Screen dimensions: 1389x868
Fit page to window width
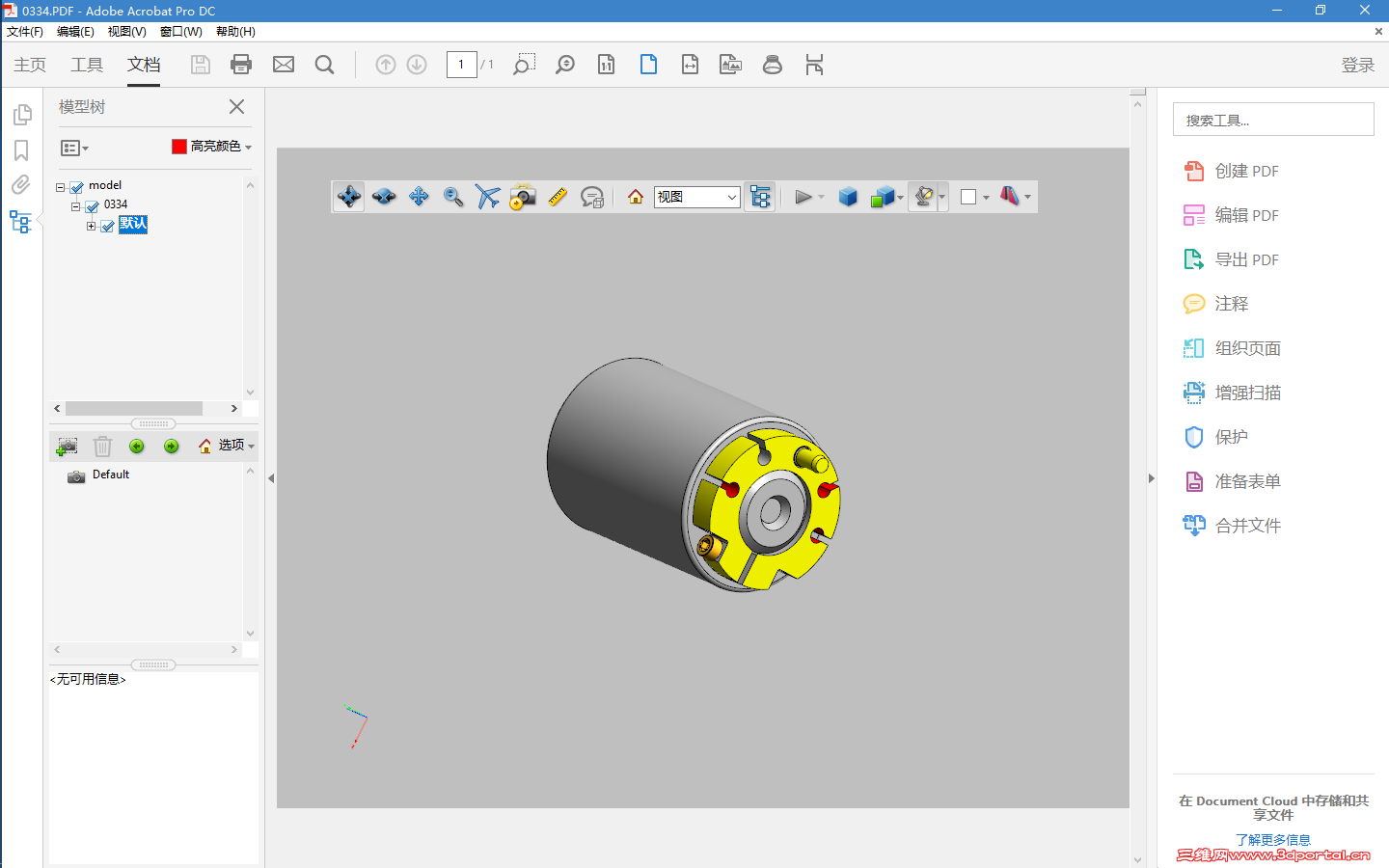click(x=690, y=65)
